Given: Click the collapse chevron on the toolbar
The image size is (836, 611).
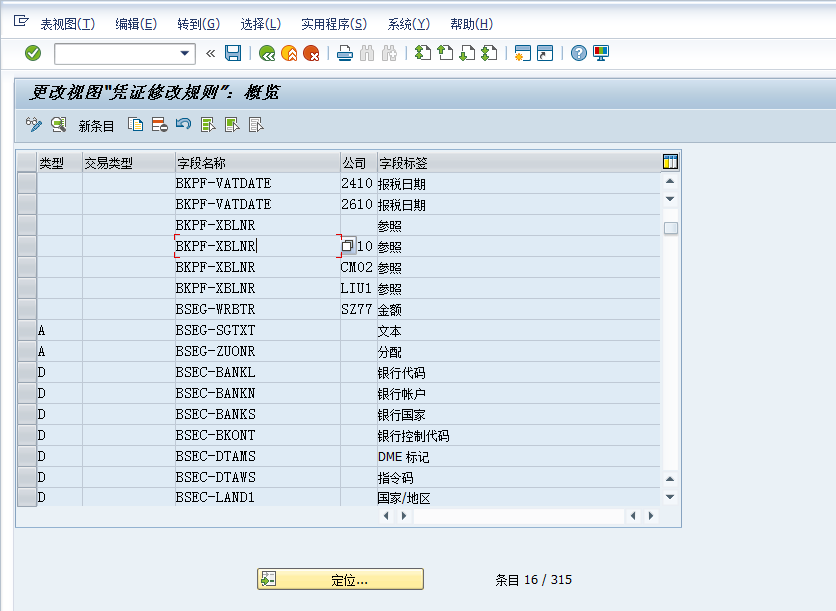Looking at the screenshot, I should pos(211,54).
